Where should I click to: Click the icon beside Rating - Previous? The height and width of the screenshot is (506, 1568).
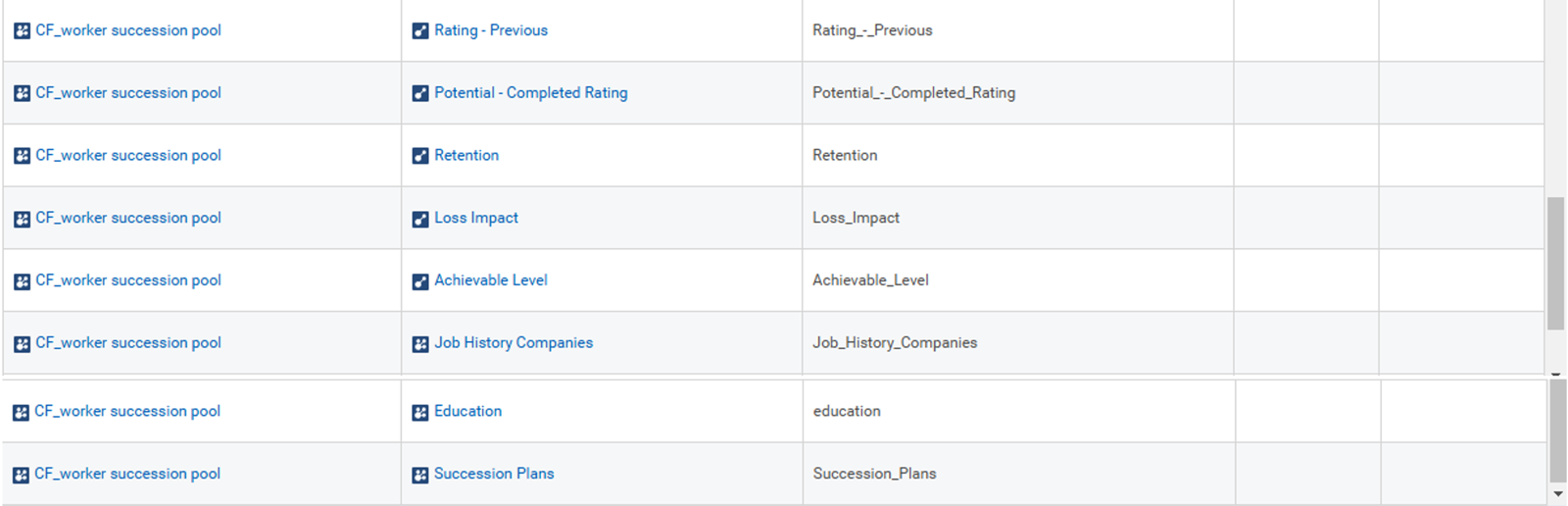point(420,31)
